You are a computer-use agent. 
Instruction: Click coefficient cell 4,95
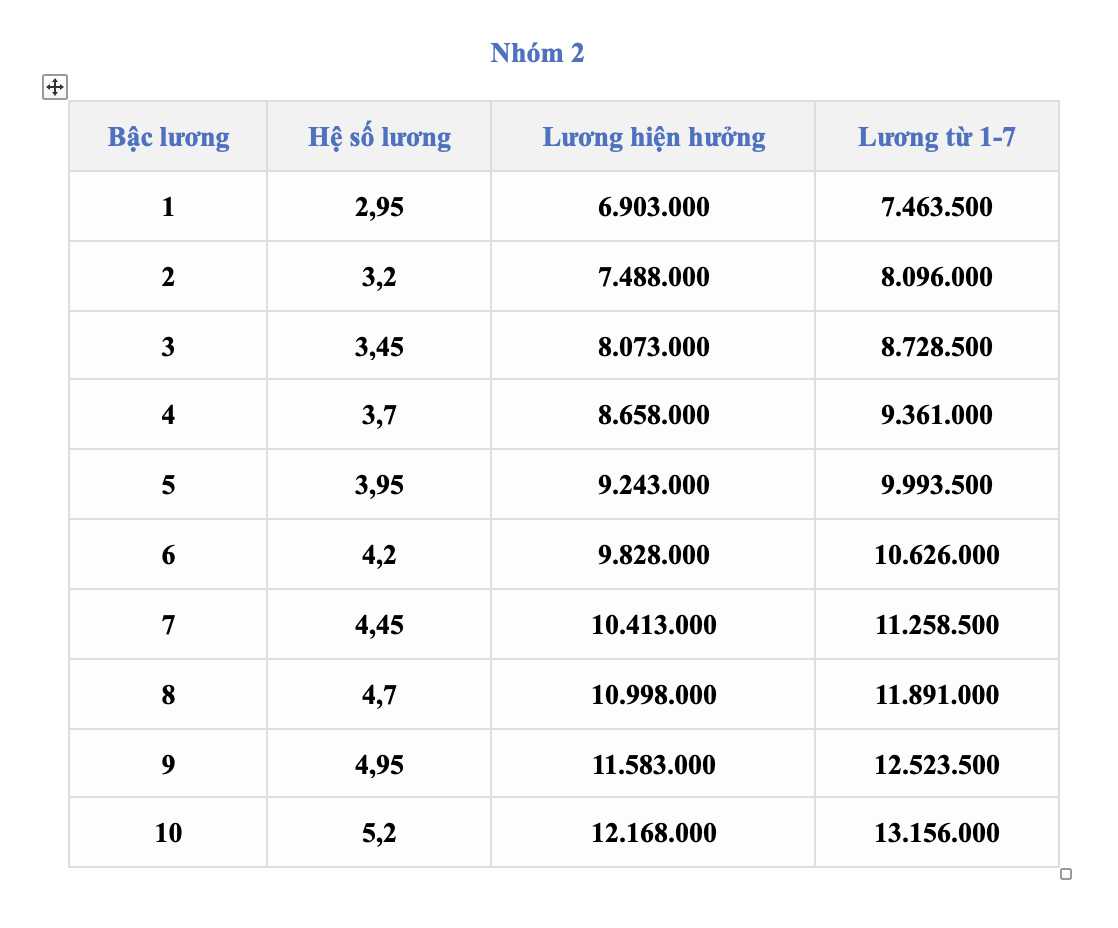click(x=379, y=763)
